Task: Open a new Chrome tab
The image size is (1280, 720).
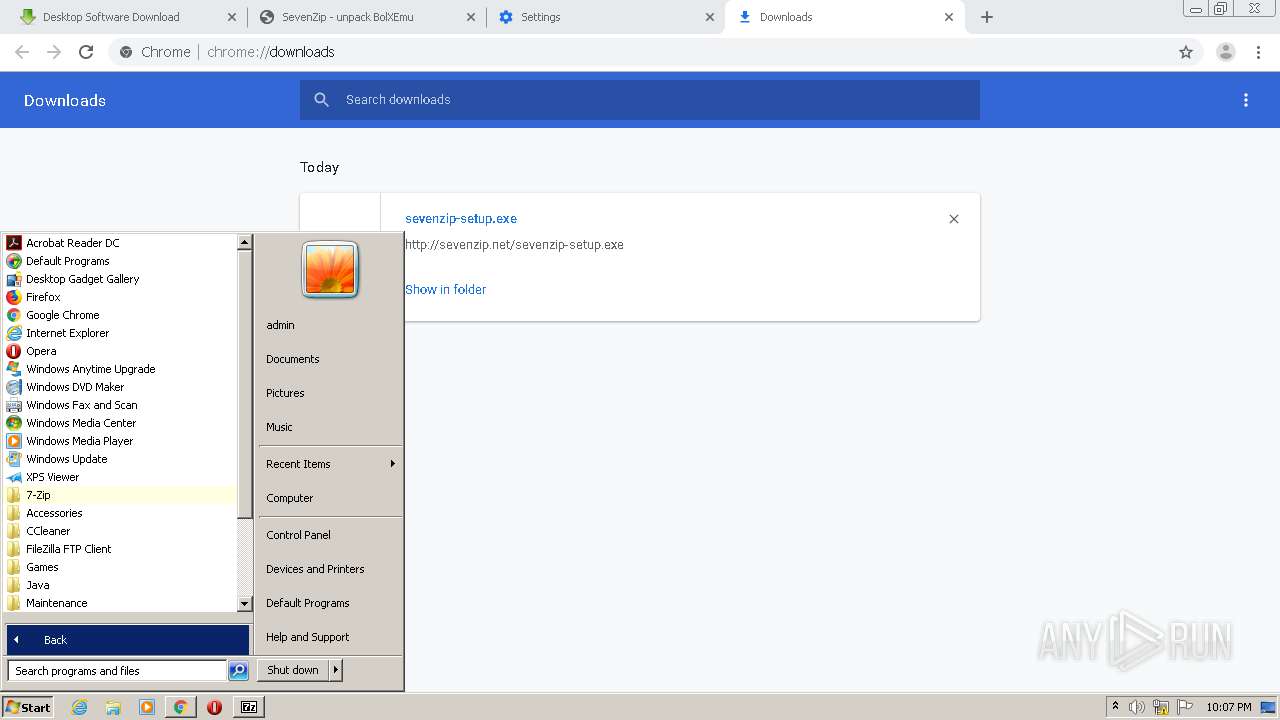Action: [987, 17]
